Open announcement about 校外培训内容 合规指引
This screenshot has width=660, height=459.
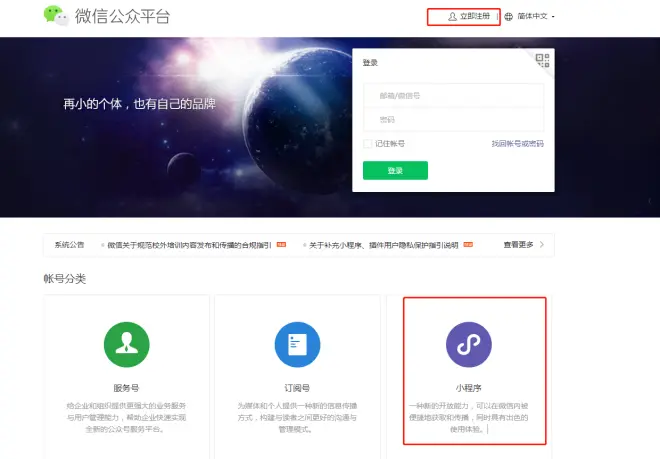[189, 245]
